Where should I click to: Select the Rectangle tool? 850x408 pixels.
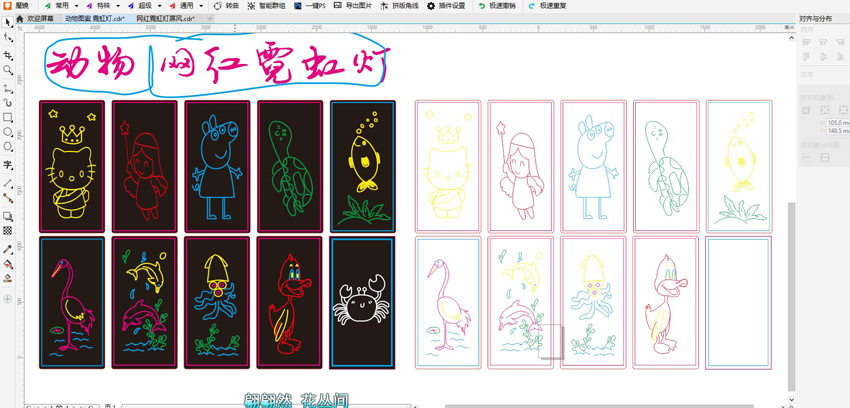coord(8,117)
